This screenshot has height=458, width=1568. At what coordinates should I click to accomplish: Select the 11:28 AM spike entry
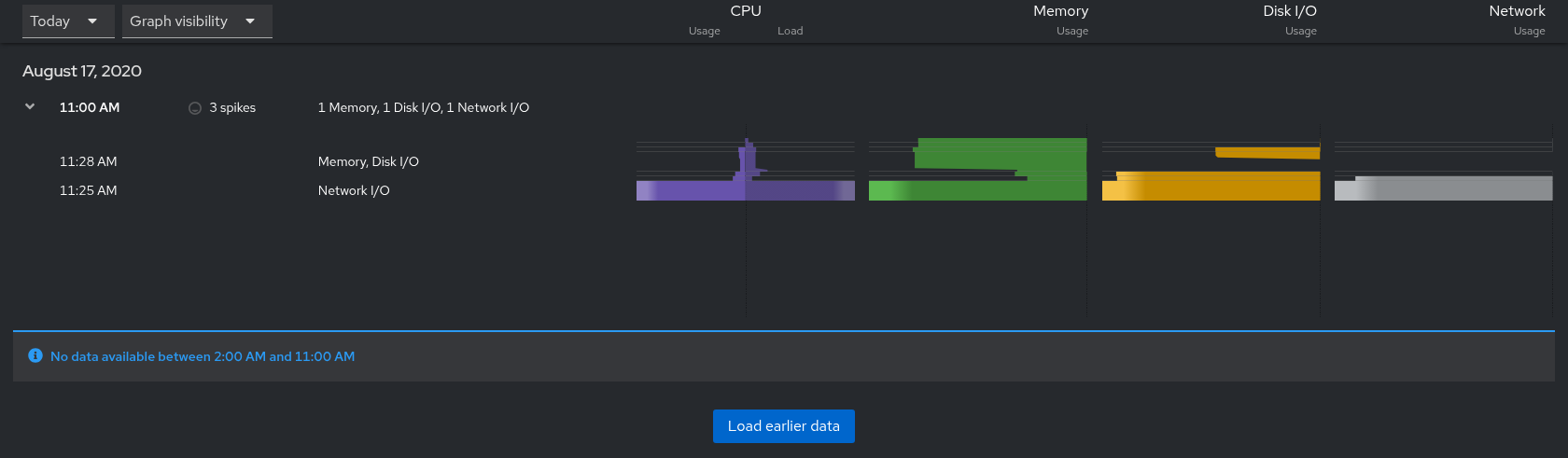pyautogui.click(x=89, y=161)
